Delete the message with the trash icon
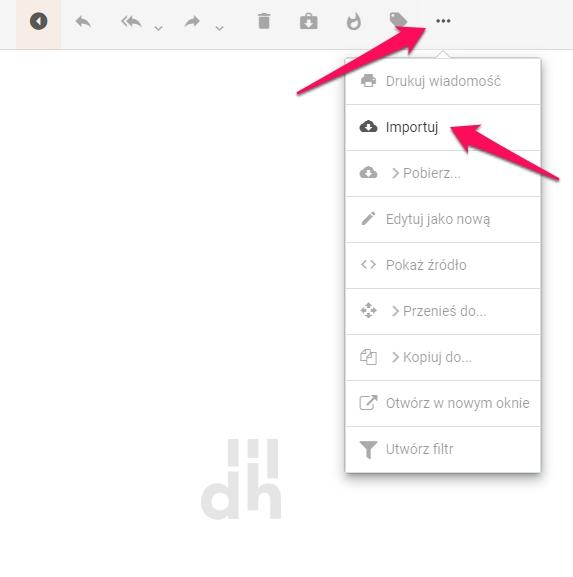Image resolution: width=573 pixels, height=577 pixels. pyautogui.click(x=264, y=21)
